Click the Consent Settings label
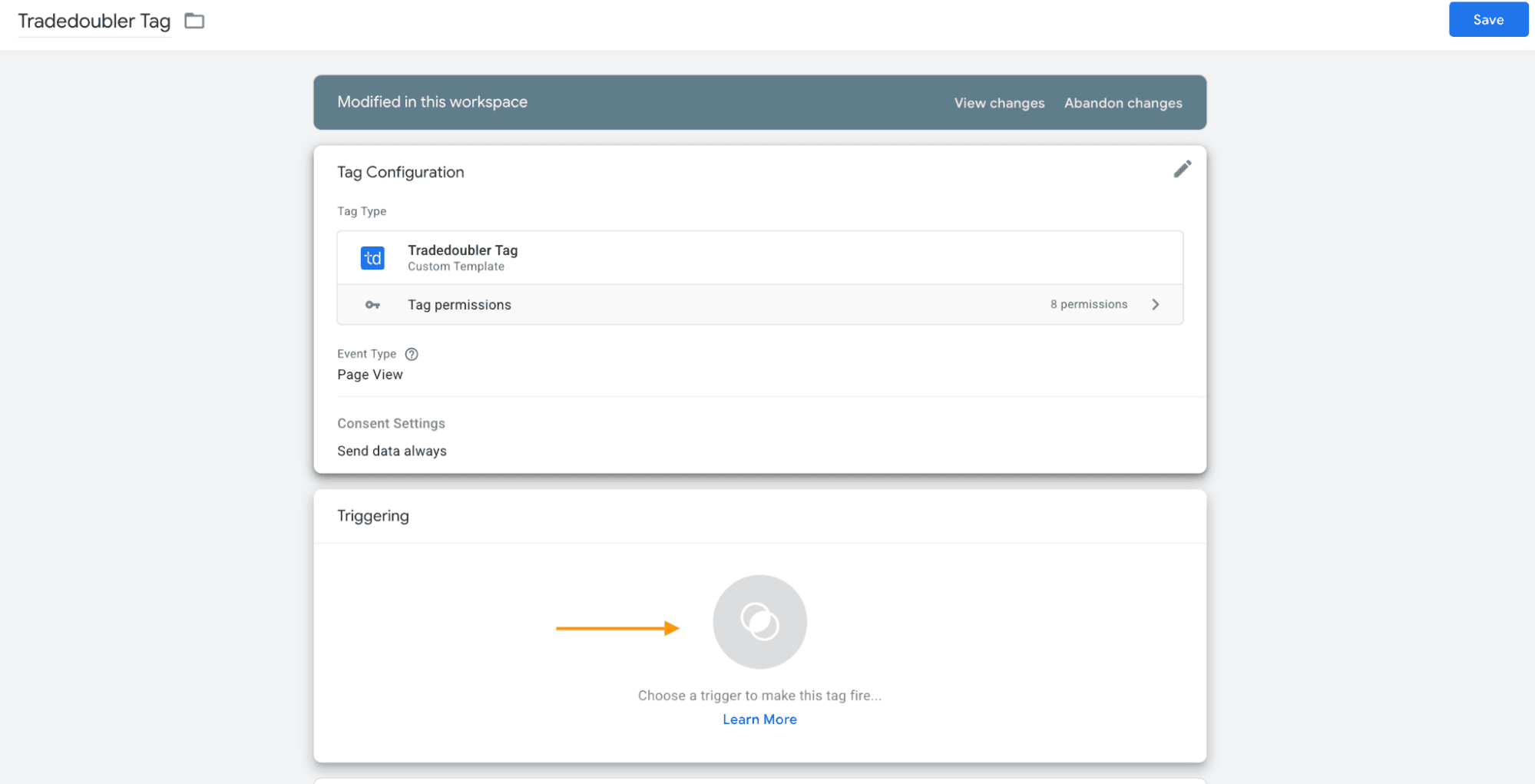 391,424
